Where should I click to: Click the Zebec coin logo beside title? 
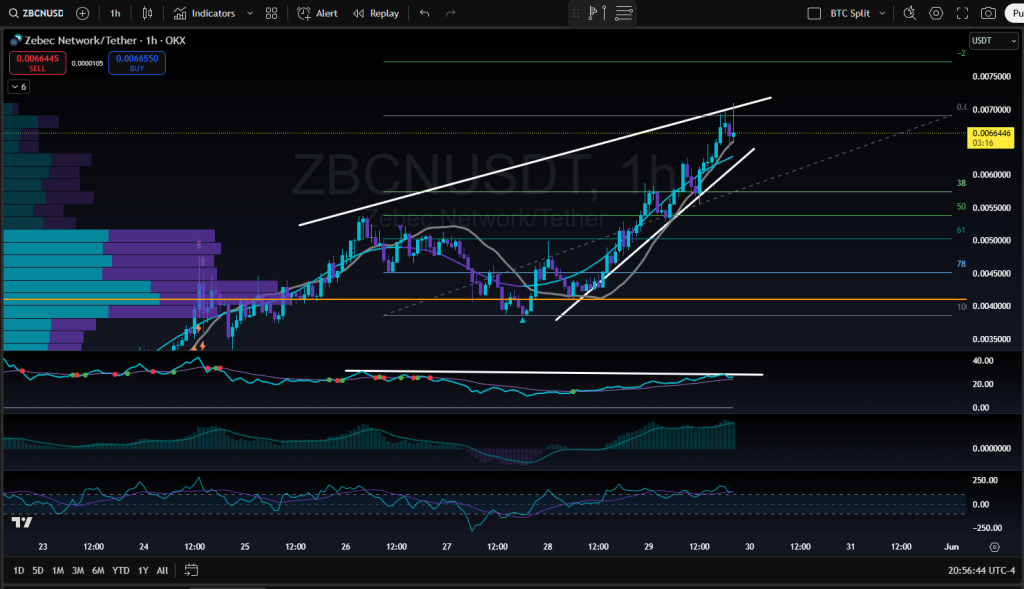click(16, 40)
